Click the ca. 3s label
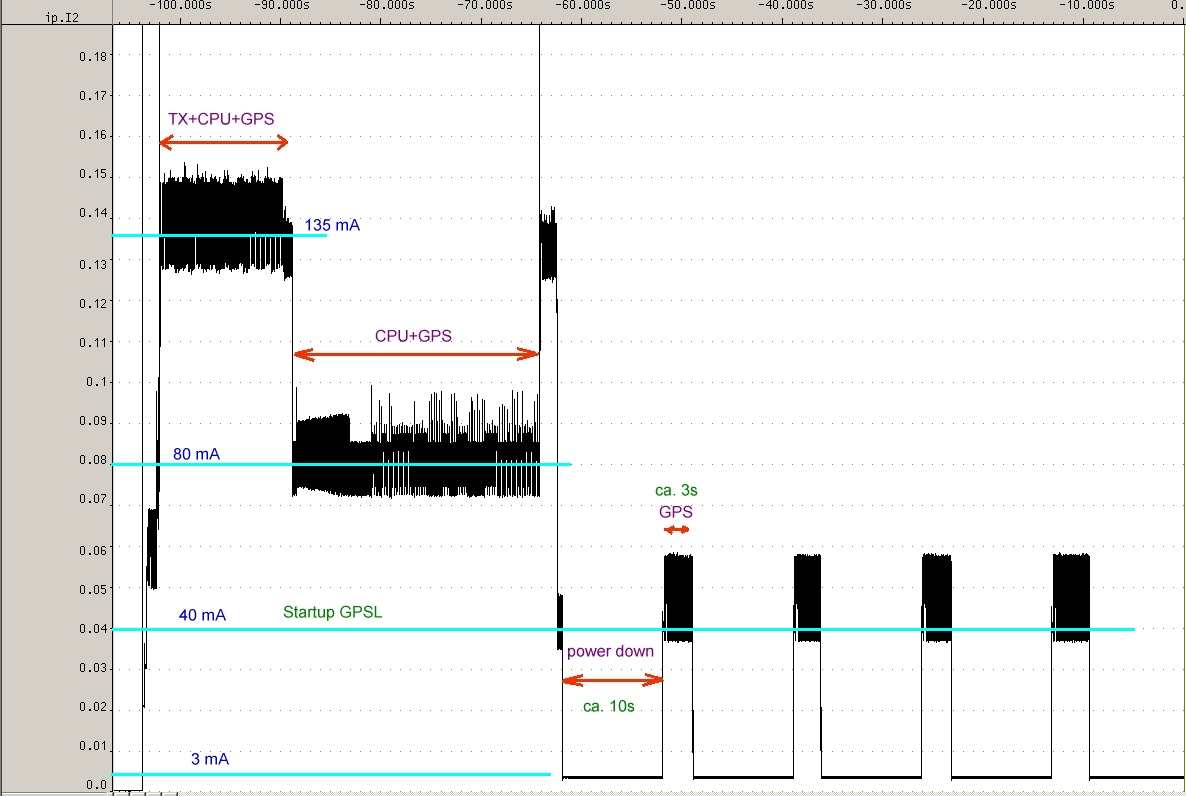Screen dimensions: 1186x796 click(676, 490)
